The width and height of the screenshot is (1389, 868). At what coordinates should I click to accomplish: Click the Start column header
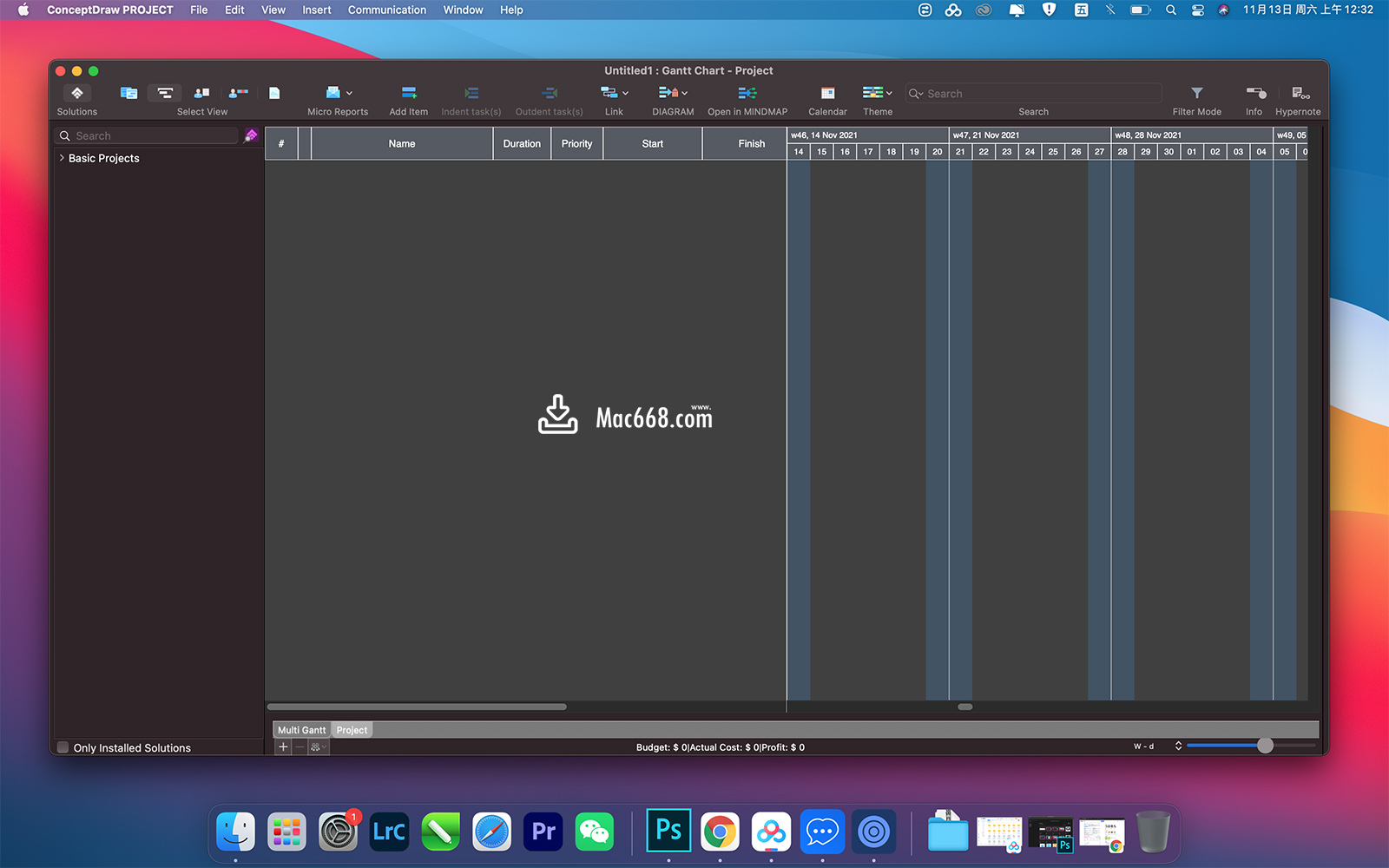point(653,143)
